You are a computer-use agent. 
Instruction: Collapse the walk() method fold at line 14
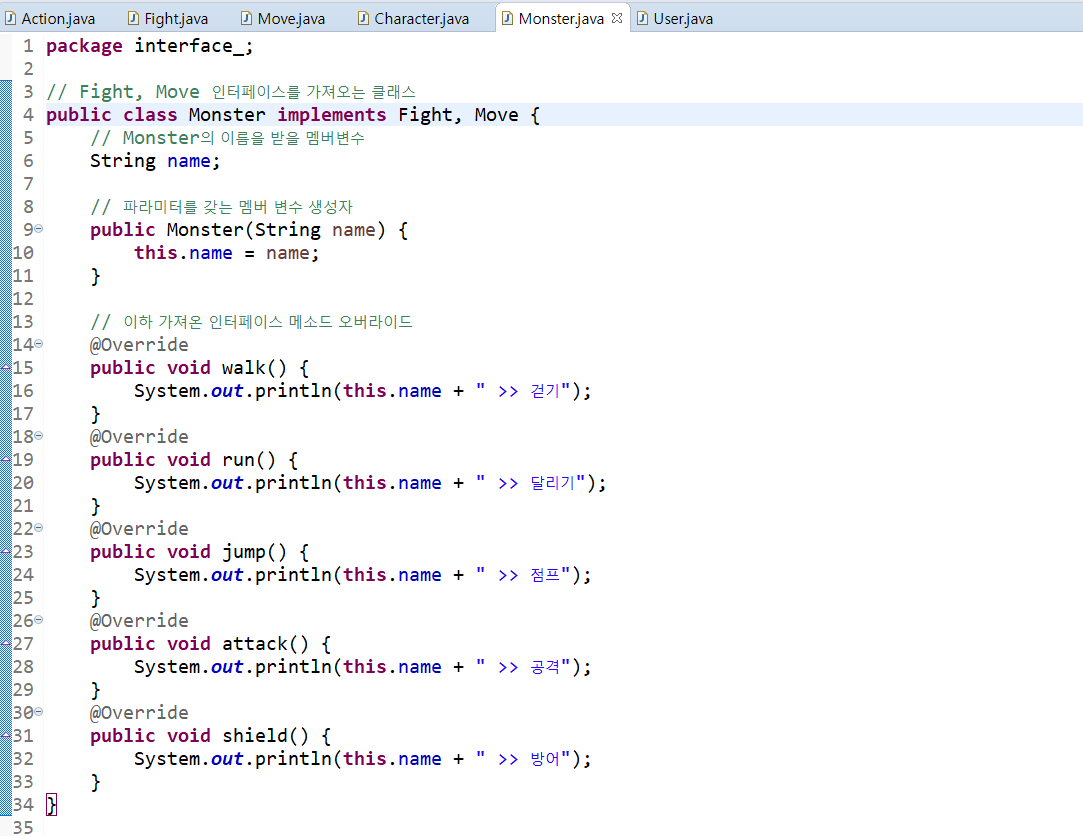(x=39, y=343)
